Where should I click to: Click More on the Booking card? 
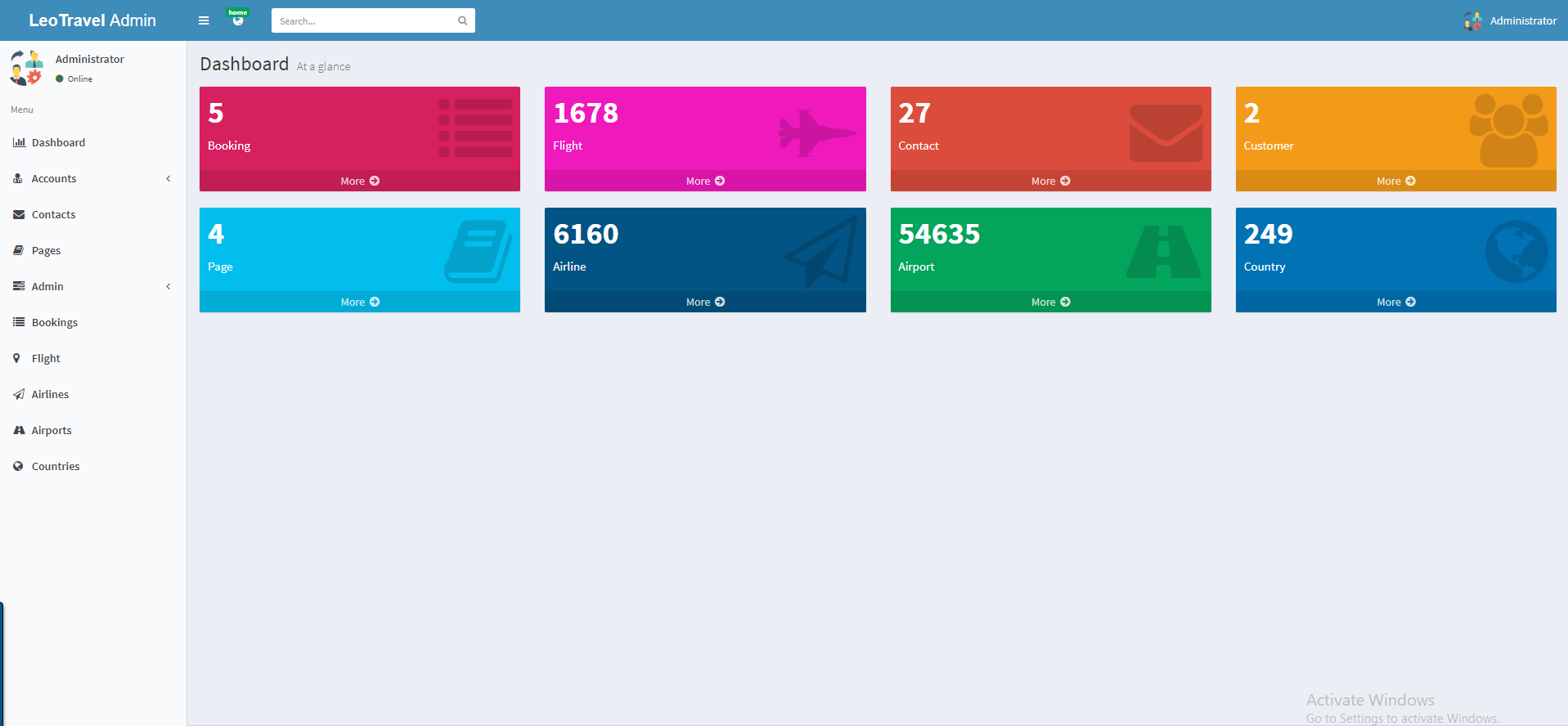pyautogui.click(x=360, y=181)
